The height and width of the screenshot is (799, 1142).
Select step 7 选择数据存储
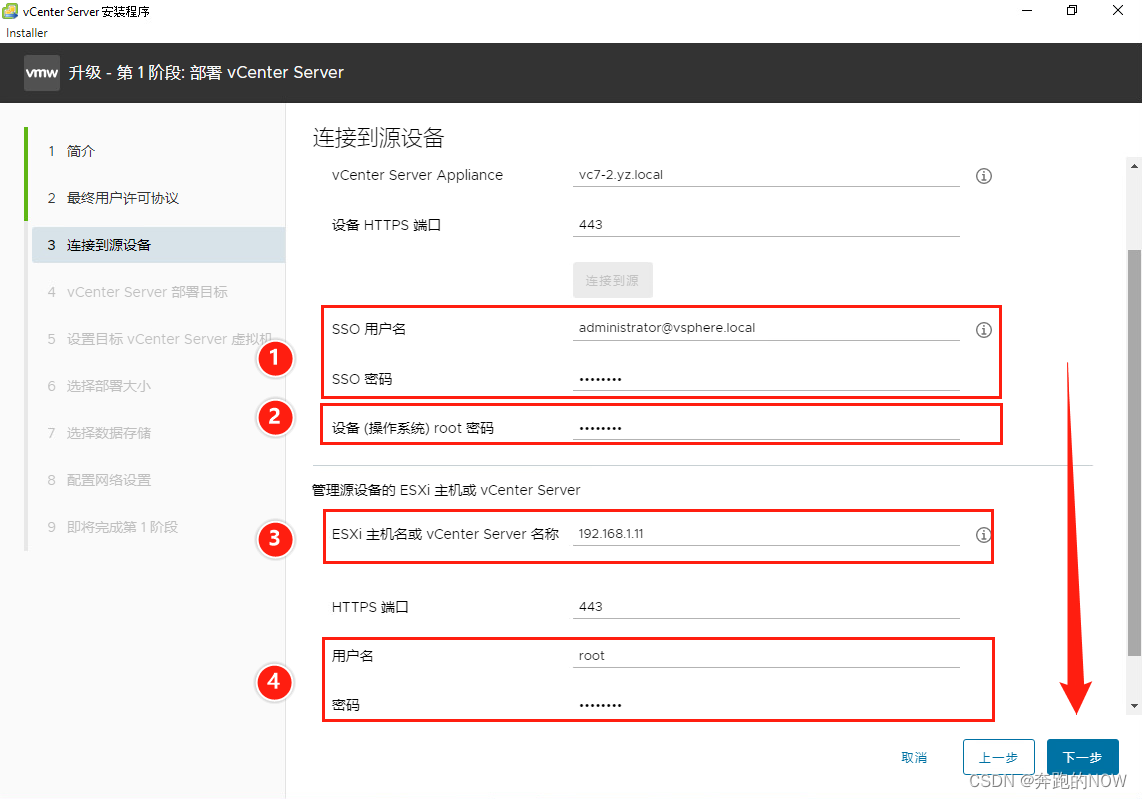click(157, 433)
